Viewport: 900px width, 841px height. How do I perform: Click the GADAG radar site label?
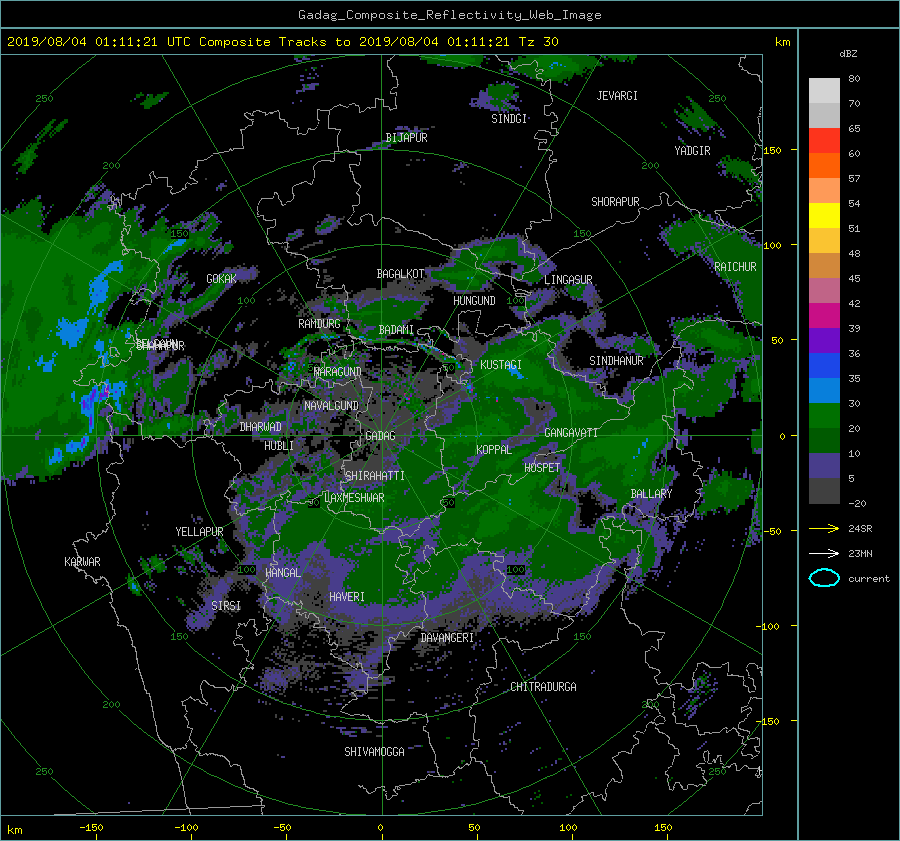click(380, 436)
